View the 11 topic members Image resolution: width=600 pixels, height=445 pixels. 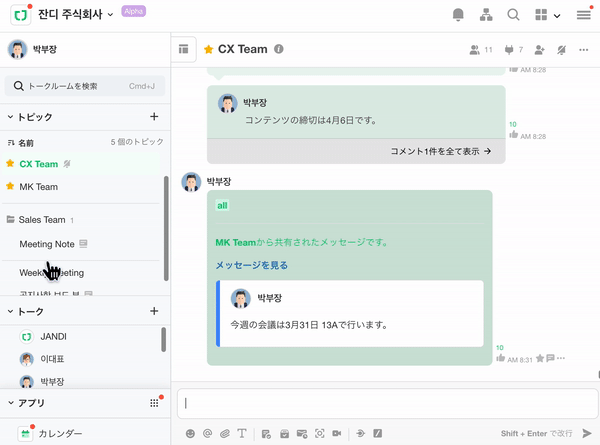point(481,50)
